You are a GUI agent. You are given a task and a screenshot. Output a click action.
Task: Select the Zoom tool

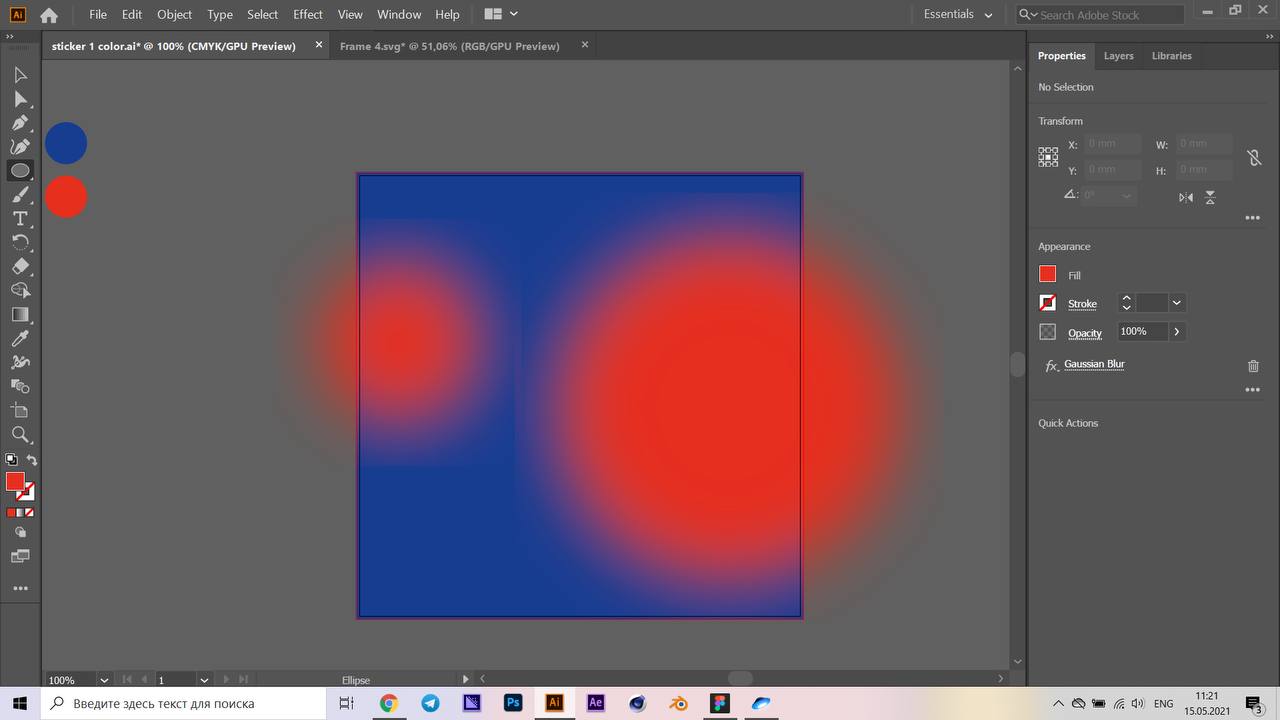pos(20,435)
